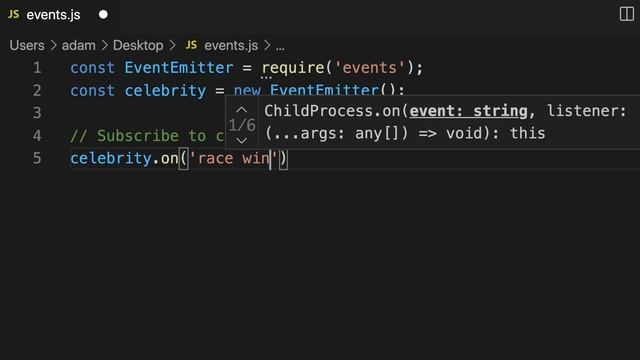Open the adam breadcrumb folder

tap(78, 45)
